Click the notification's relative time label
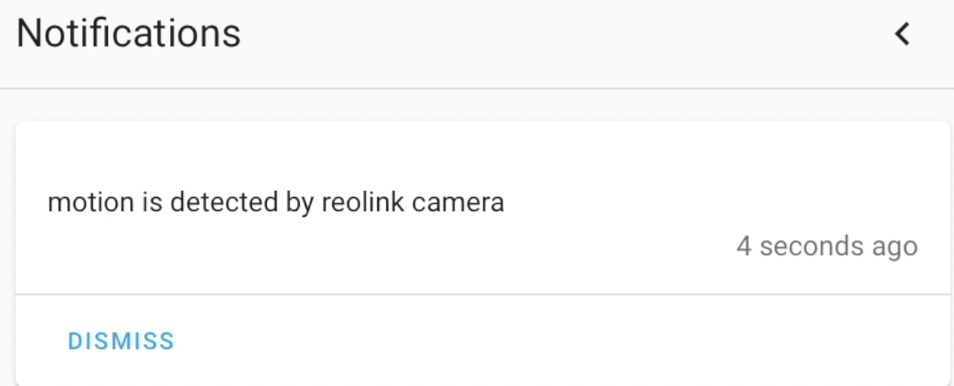 827,247
